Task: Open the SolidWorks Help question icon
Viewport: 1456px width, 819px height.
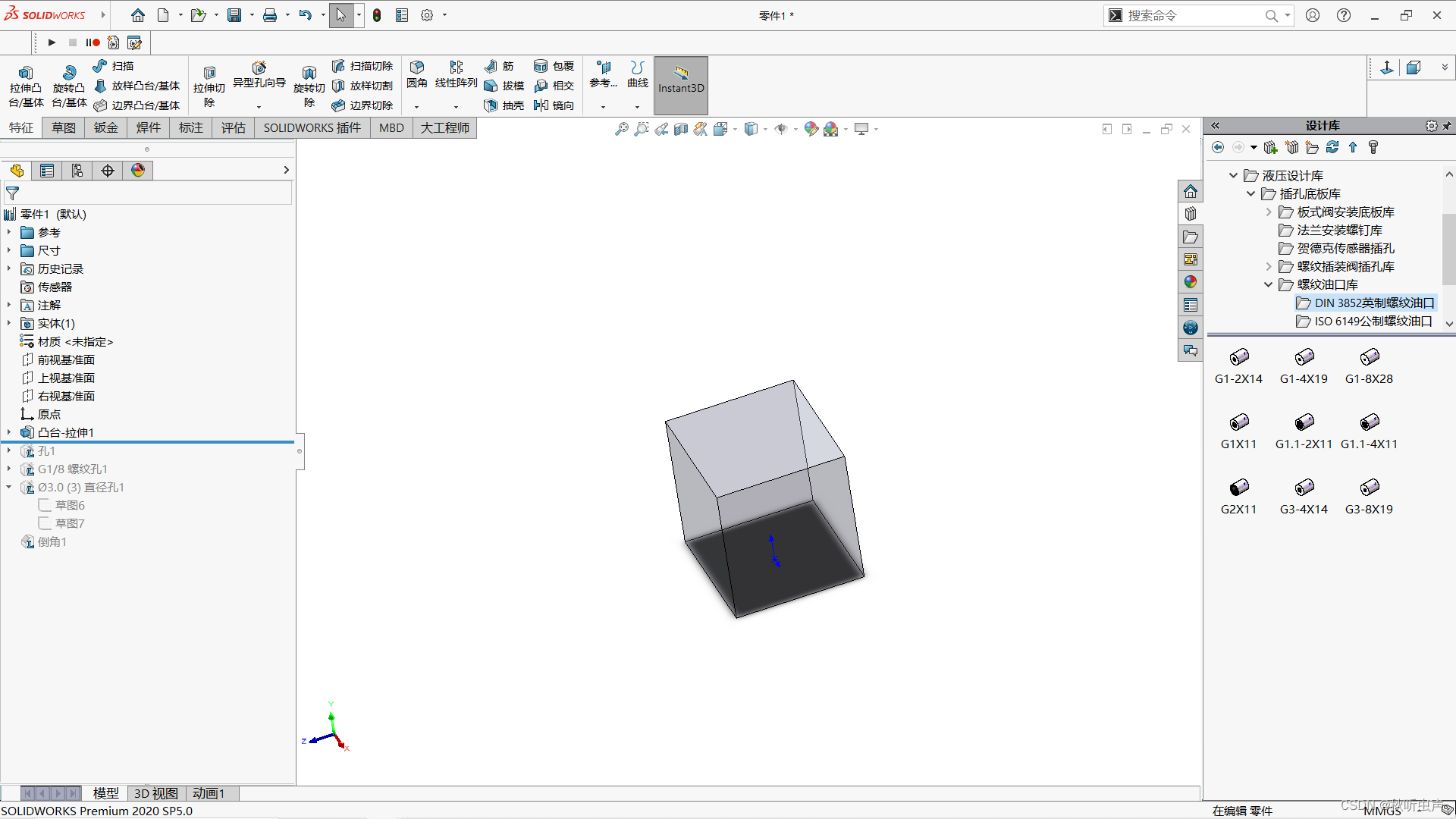Action: point(1343,15)
